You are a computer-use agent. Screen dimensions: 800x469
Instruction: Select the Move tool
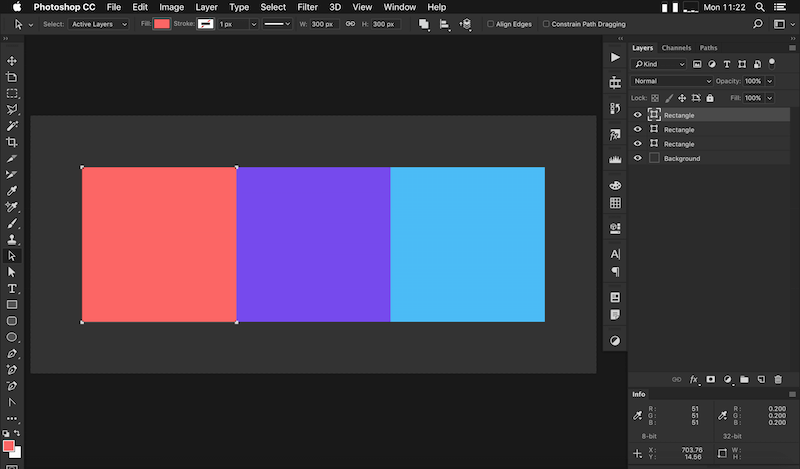point(12,61)
